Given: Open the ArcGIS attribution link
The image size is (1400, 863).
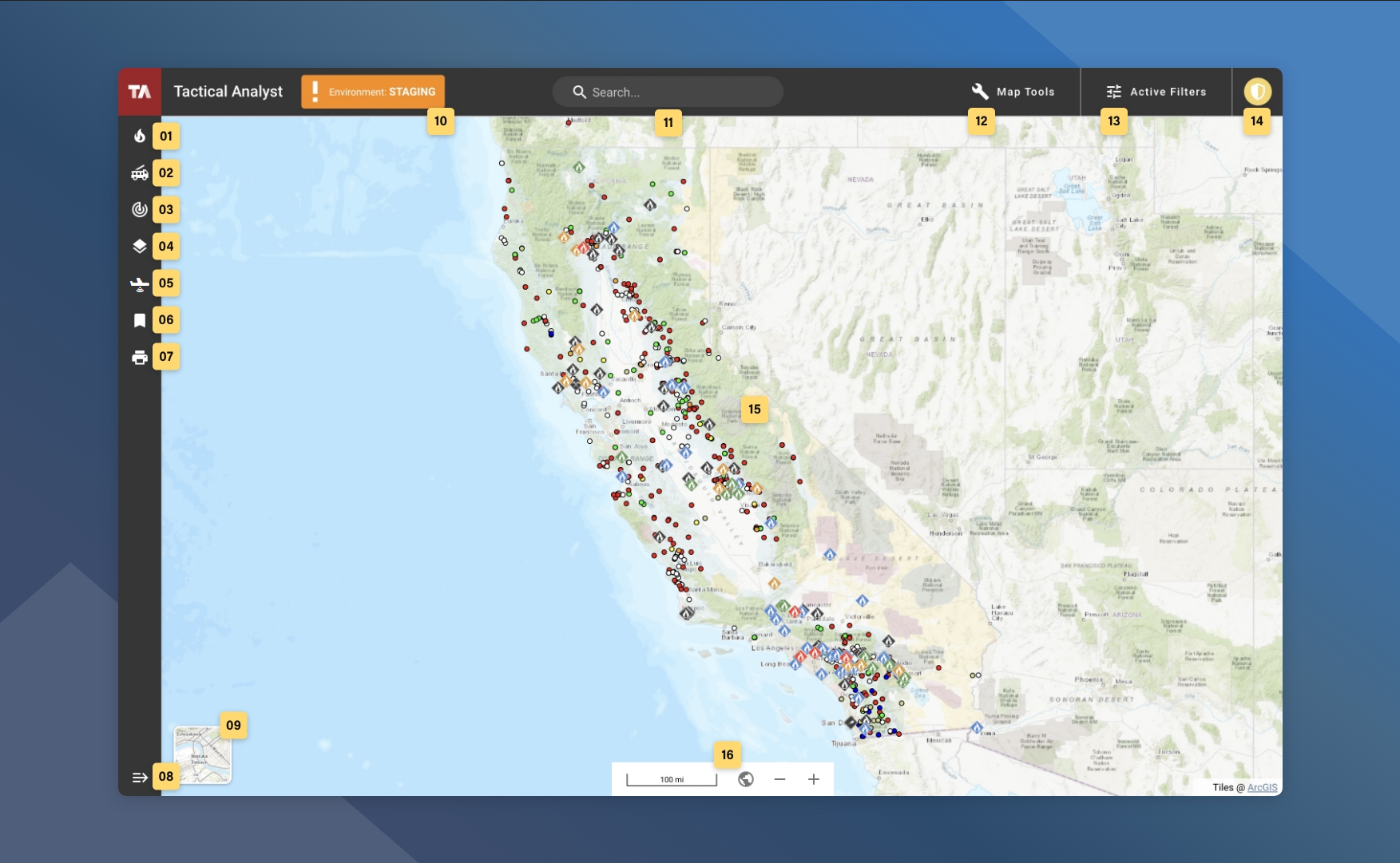Looking at the screenshot, I should coord(1262,787).
